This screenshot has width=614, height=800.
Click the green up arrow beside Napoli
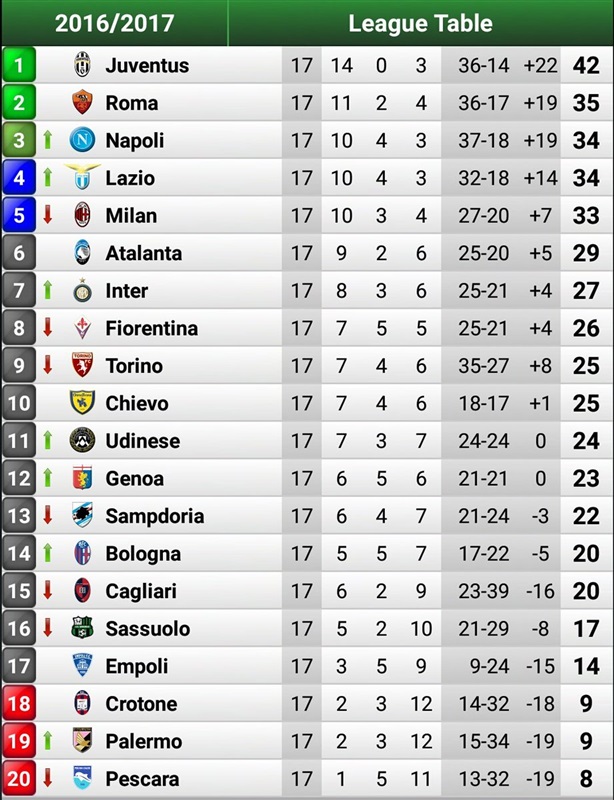pos(47,140)
